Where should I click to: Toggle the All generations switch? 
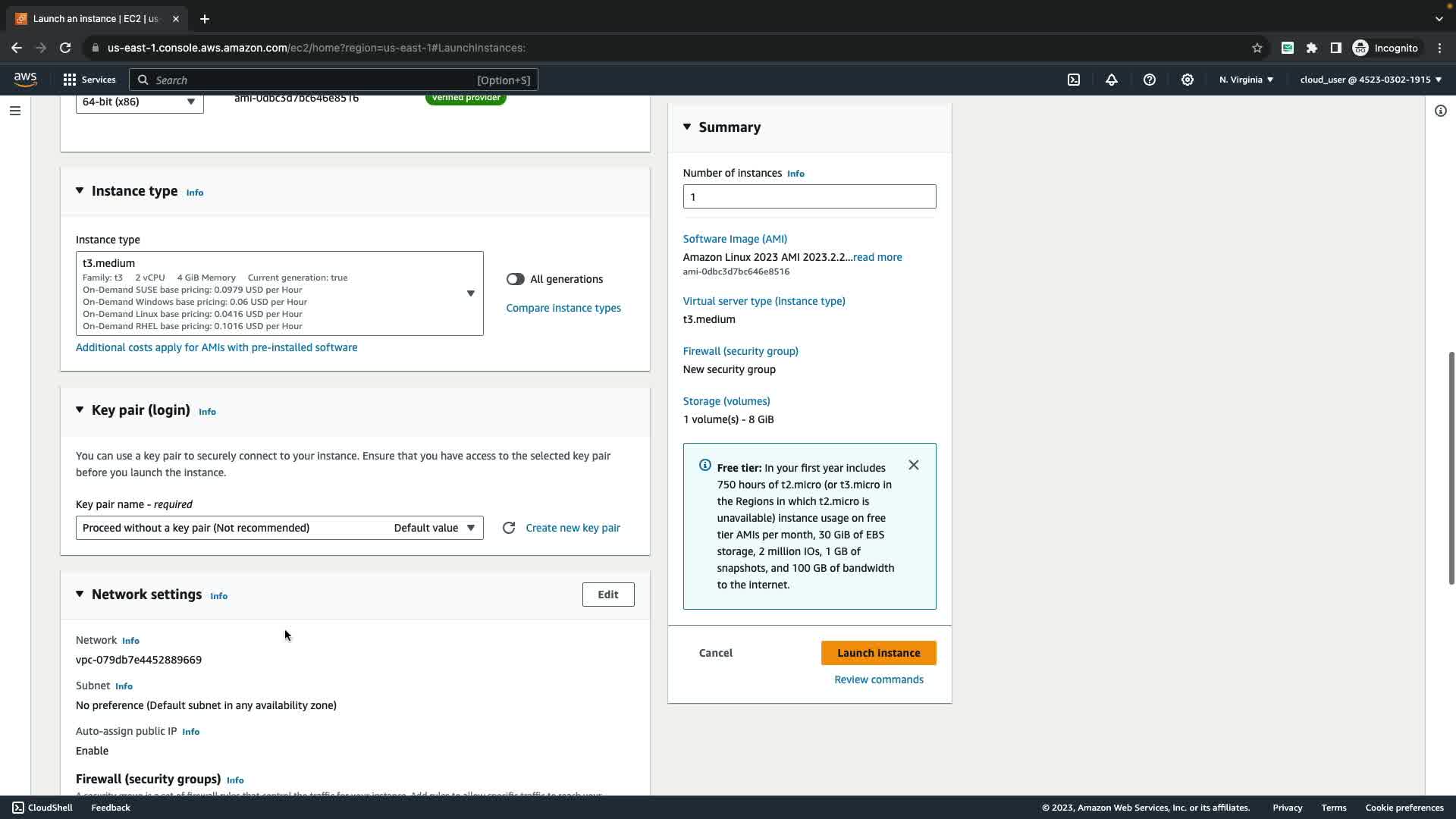click(x=516, y=279)
